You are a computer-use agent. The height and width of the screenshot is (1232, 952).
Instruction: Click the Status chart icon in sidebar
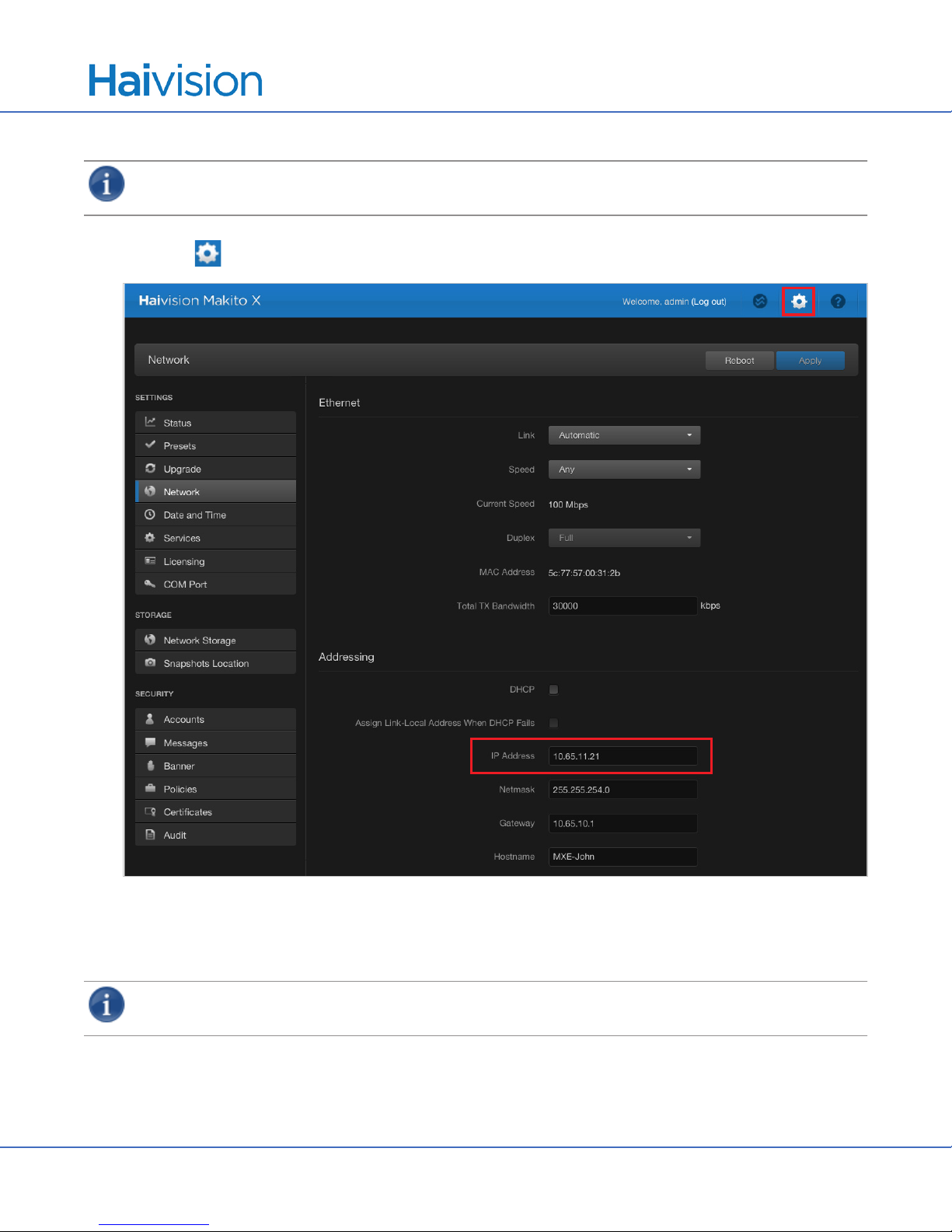point(150,422)
